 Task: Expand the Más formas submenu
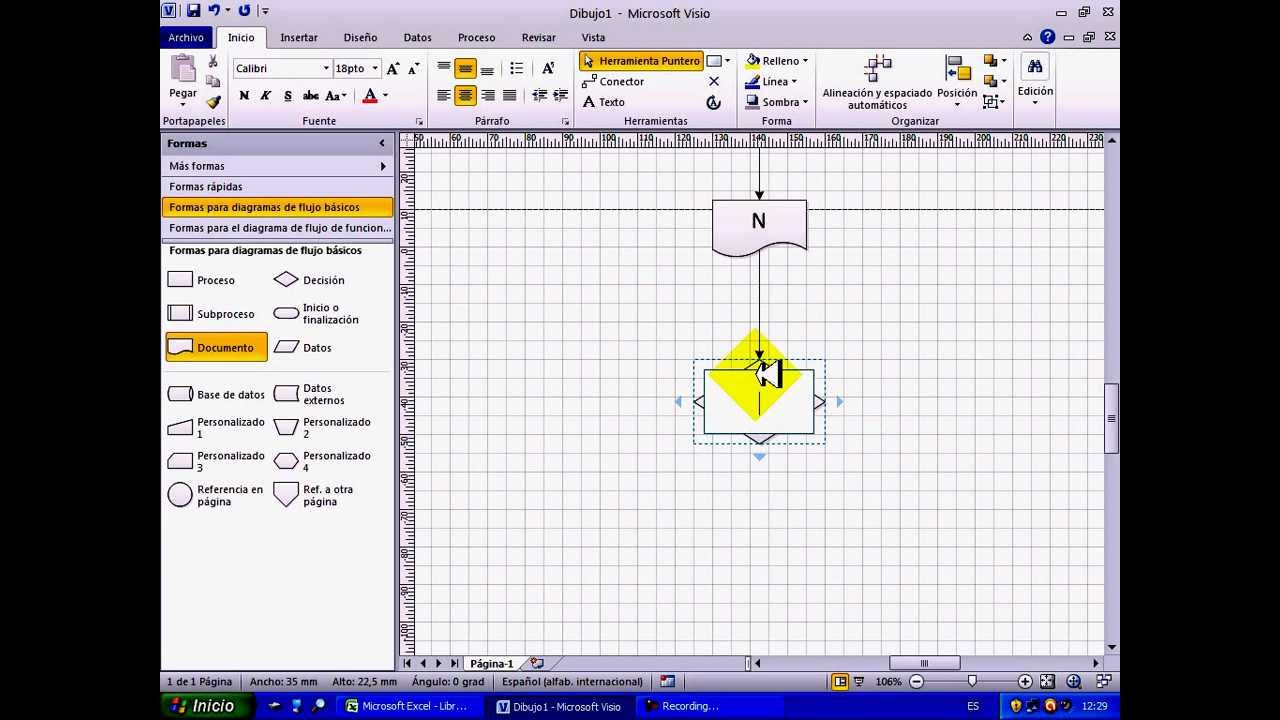tap(277, 166)
